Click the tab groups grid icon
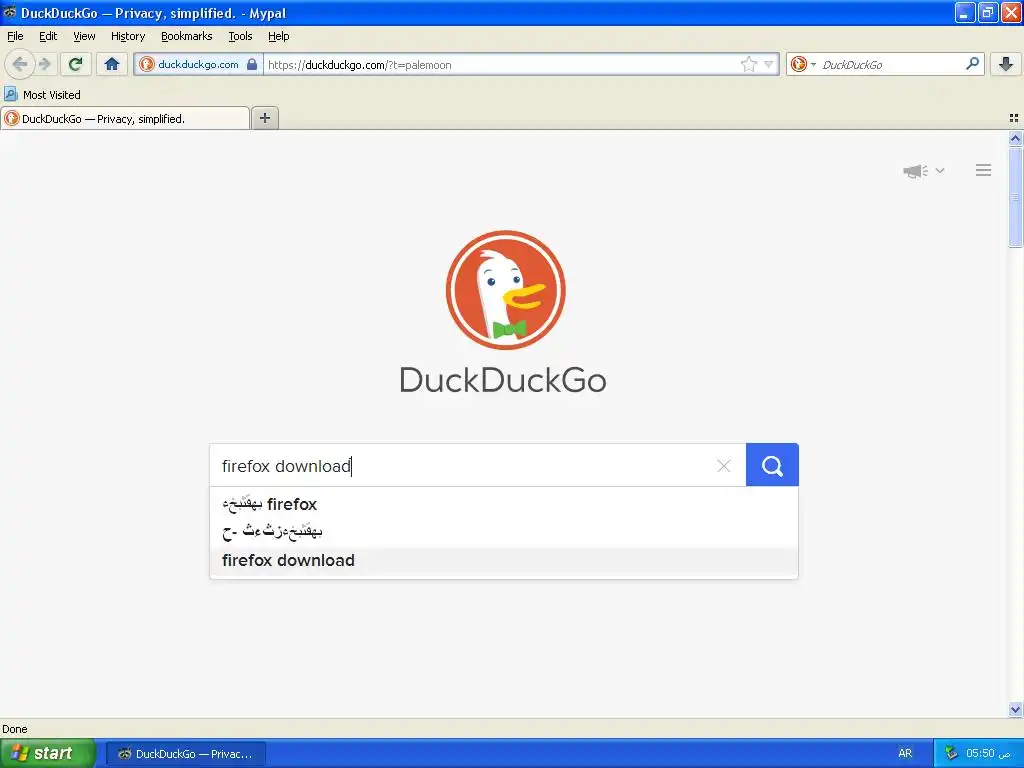Image resolution: width=1024 pixels, height=768 pixels. click(x=1014, y=118)
